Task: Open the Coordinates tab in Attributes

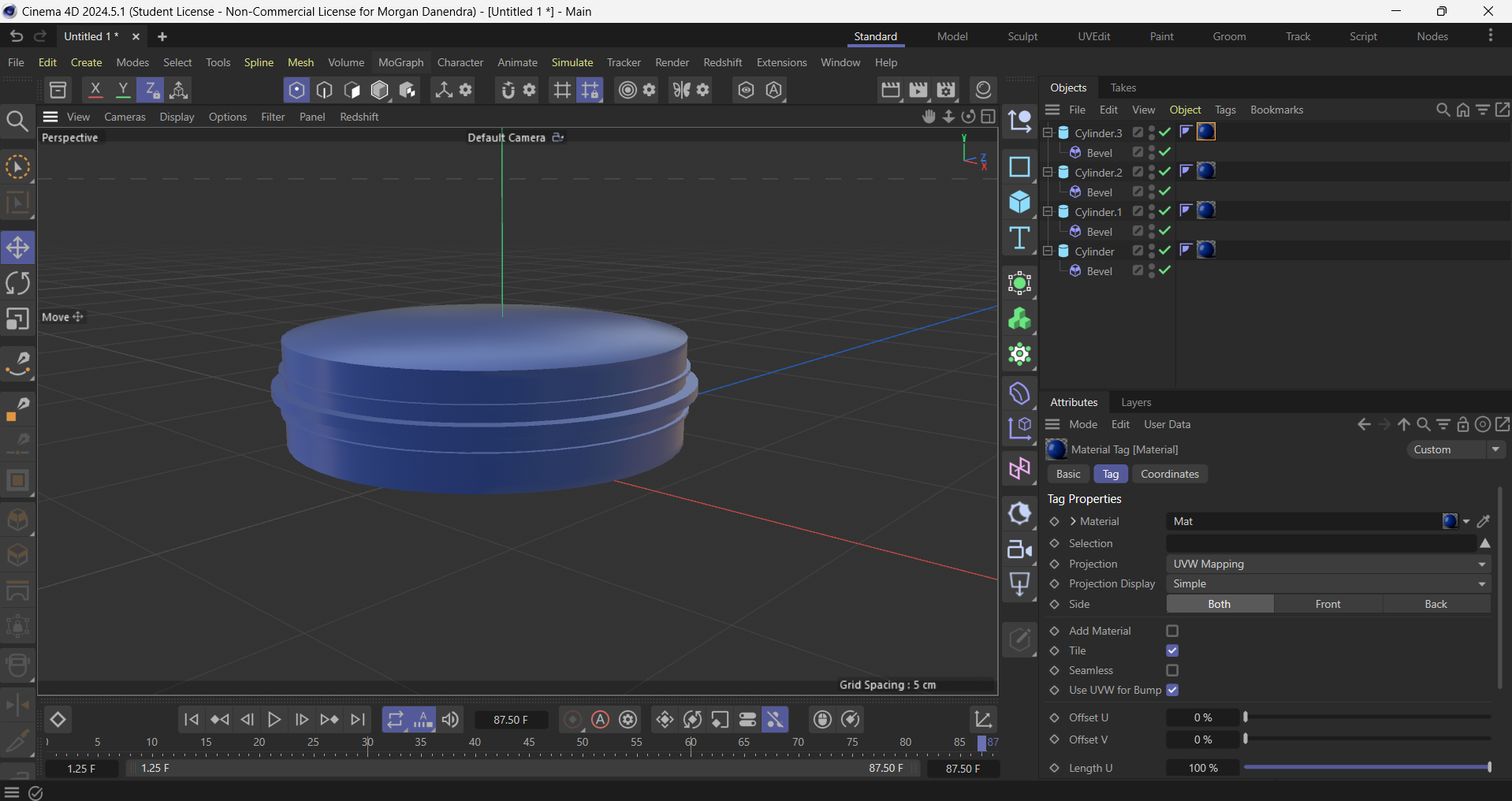Action: coord(1169,474)
